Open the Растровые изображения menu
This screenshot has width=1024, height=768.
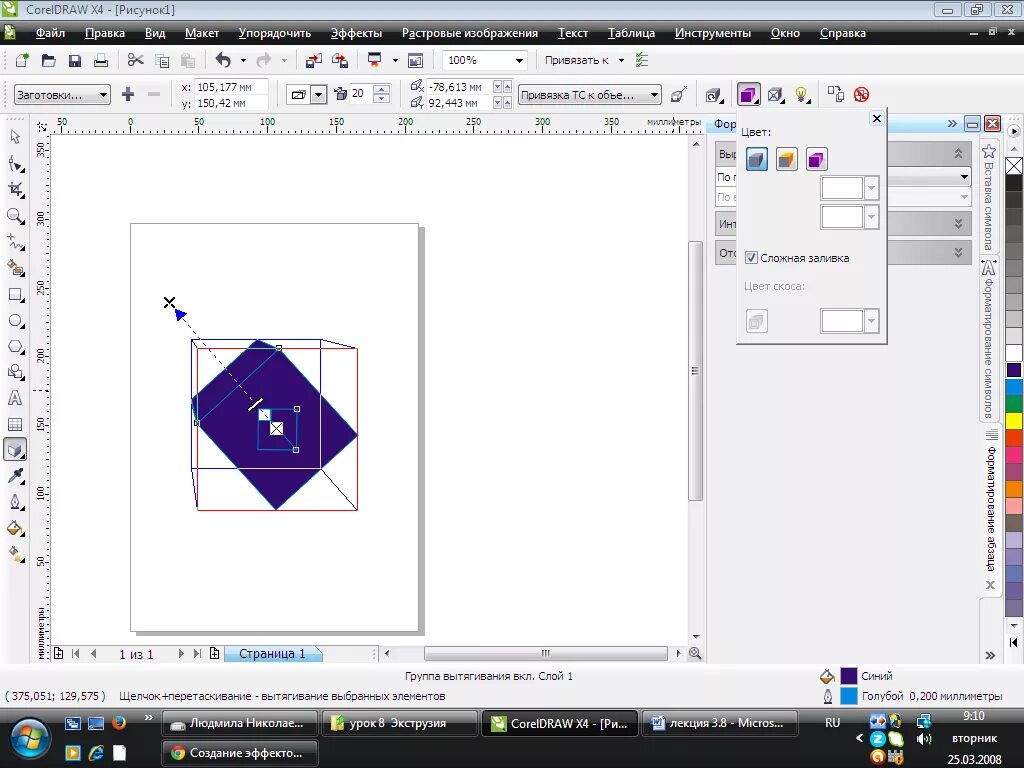[470, 33]
